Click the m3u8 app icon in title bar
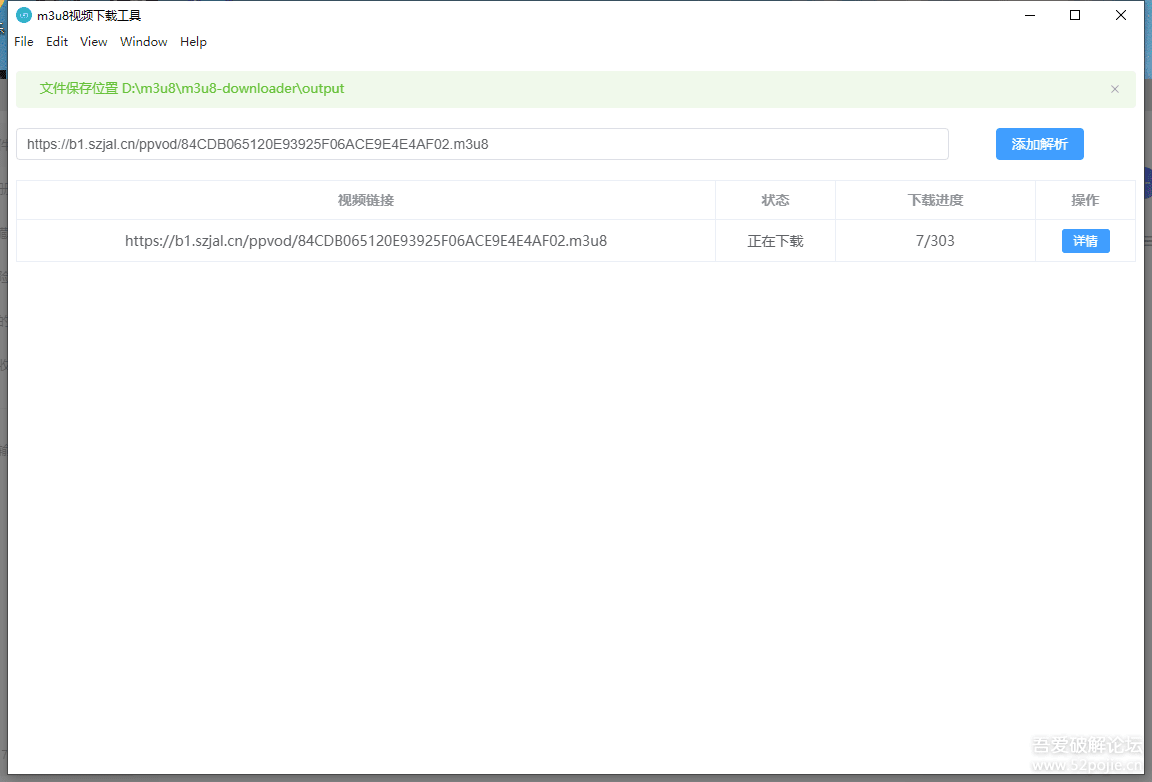1152x782 pixels. coord(24,15)
